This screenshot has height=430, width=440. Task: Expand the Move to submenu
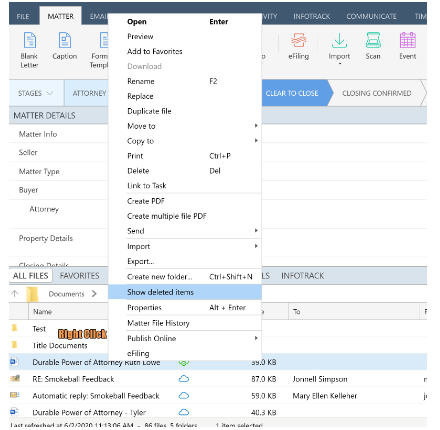256,126
